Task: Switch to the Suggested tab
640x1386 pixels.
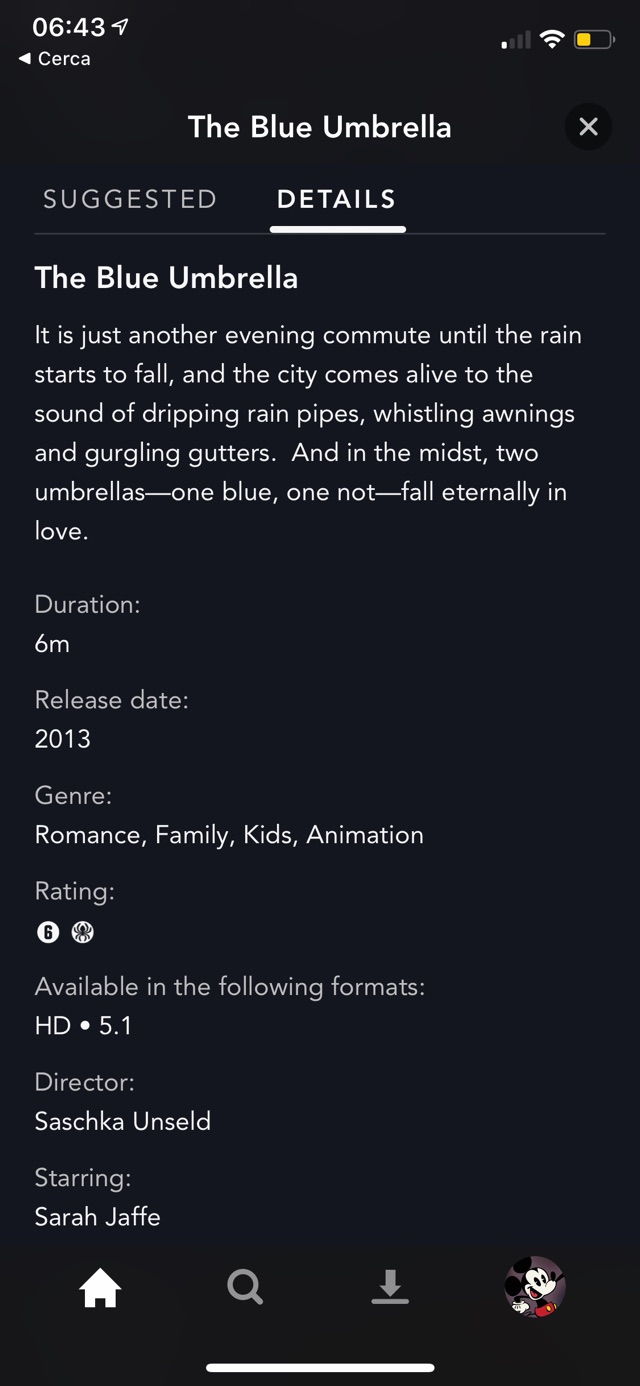Action: coord(130,199)
